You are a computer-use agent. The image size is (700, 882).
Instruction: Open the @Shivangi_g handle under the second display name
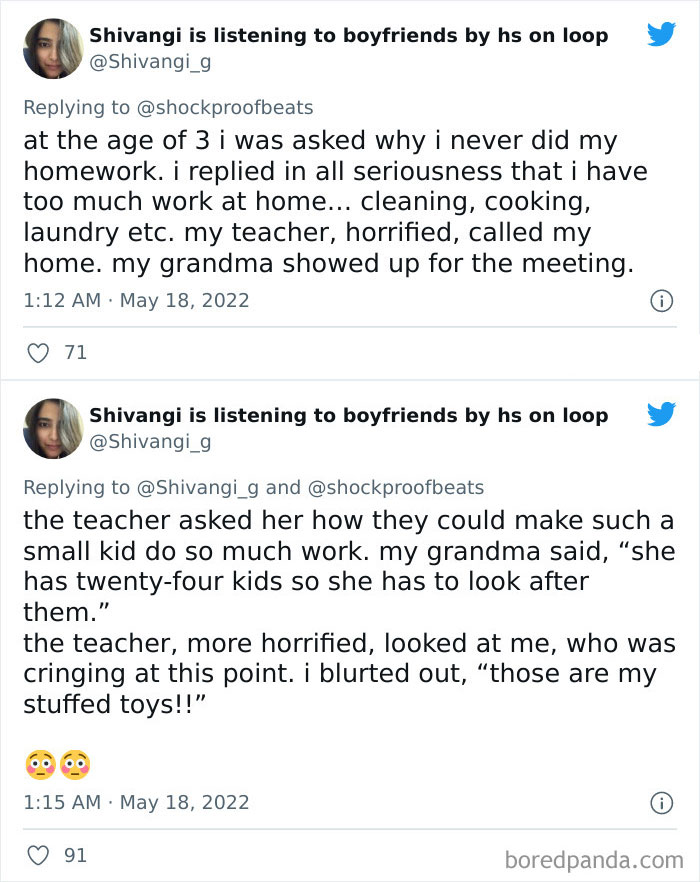[x=150, y=442]
